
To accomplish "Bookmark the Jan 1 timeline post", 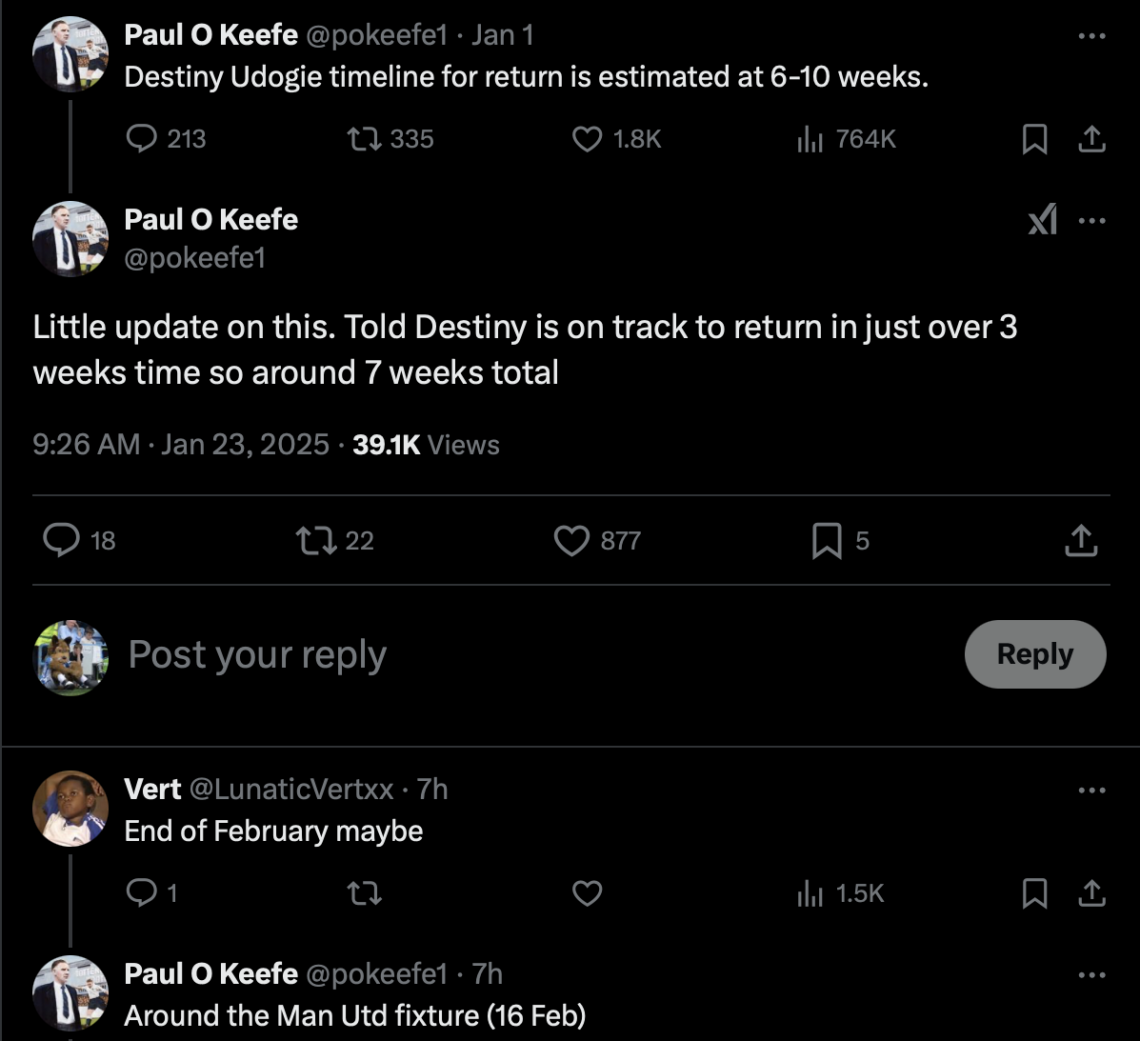I will (x=1034, y=139).
